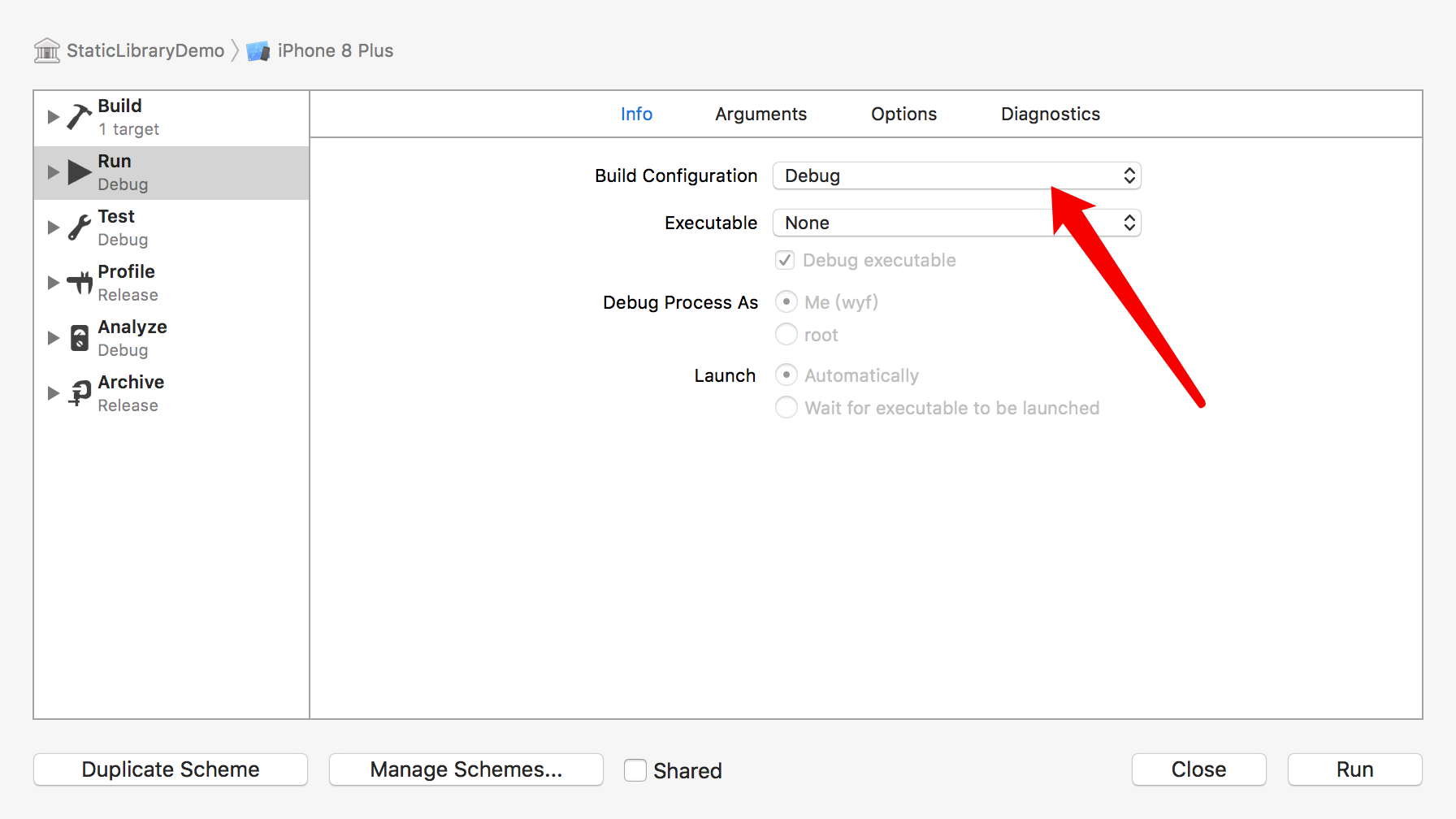Screen dimensions: 1456x819
Task: Select the Archive action icon
Action: (x=80, y=393)
